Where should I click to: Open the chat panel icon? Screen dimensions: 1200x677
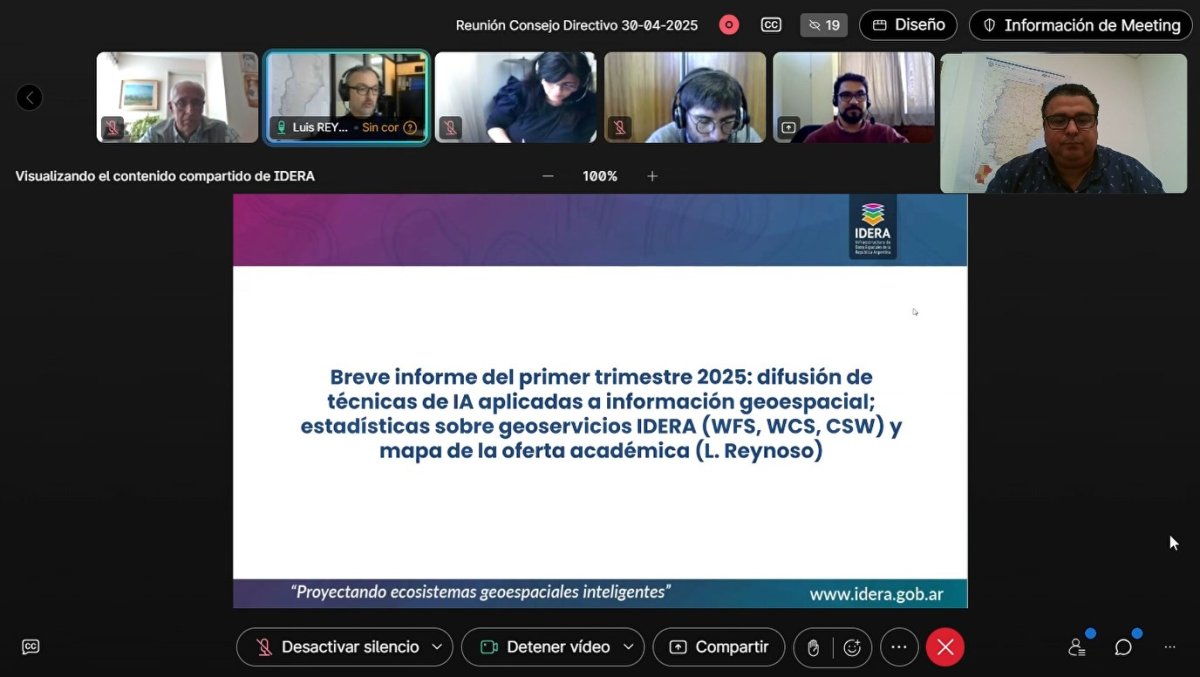pyautogui.click(x=1123, y=647)
